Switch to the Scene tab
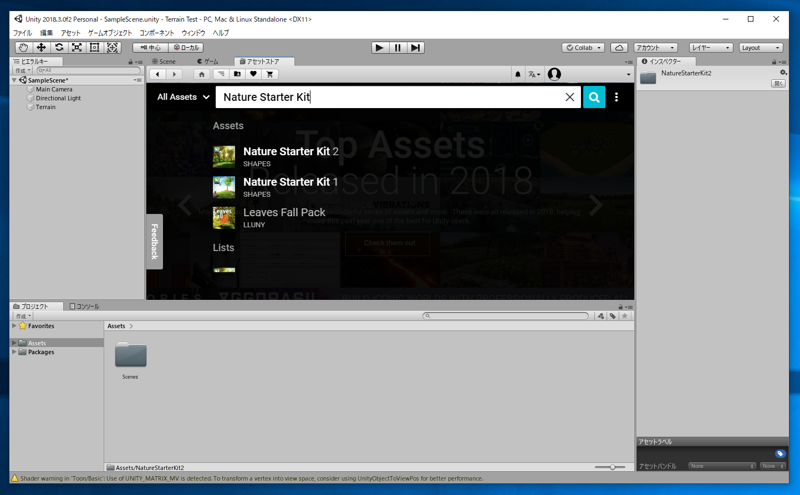 (x=164, y=61)
